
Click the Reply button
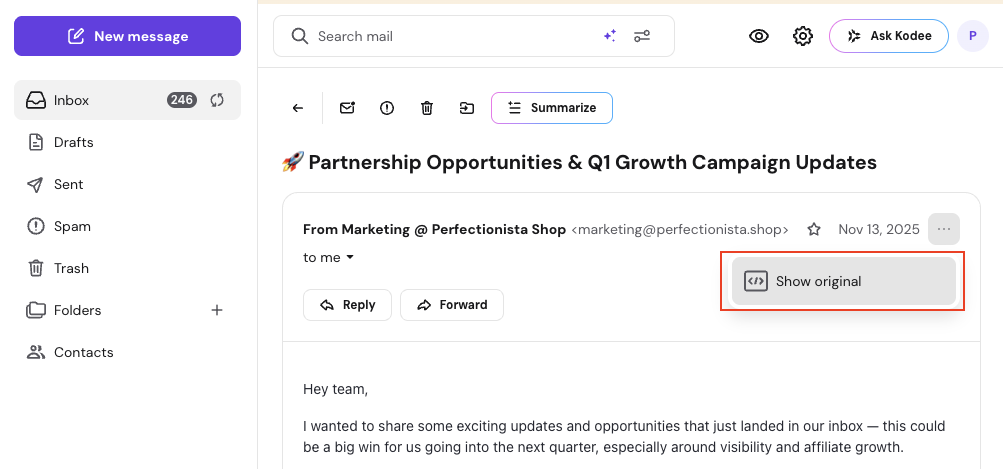click(x=347, y=305)
